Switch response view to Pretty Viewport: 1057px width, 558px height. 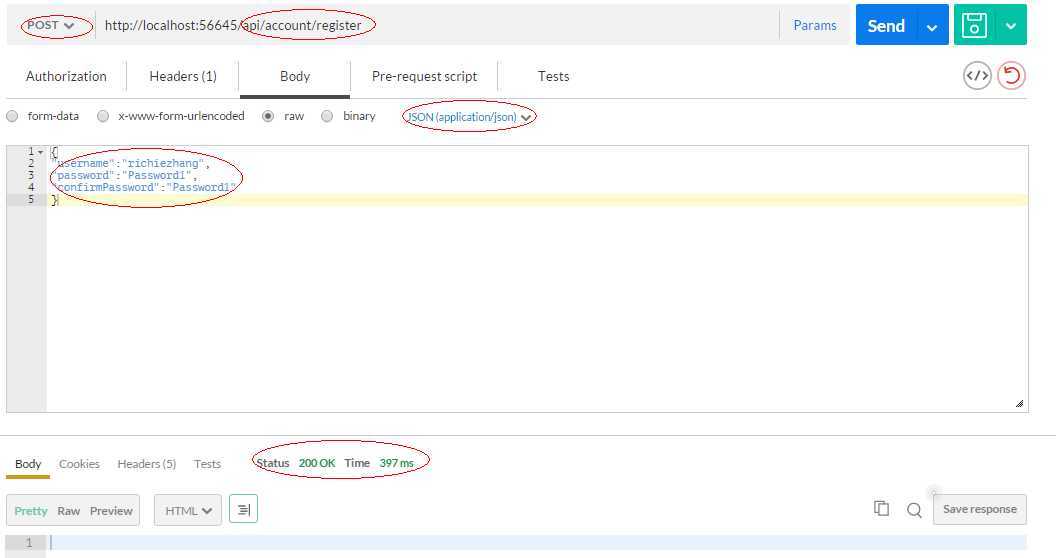(x=30, y=511)
